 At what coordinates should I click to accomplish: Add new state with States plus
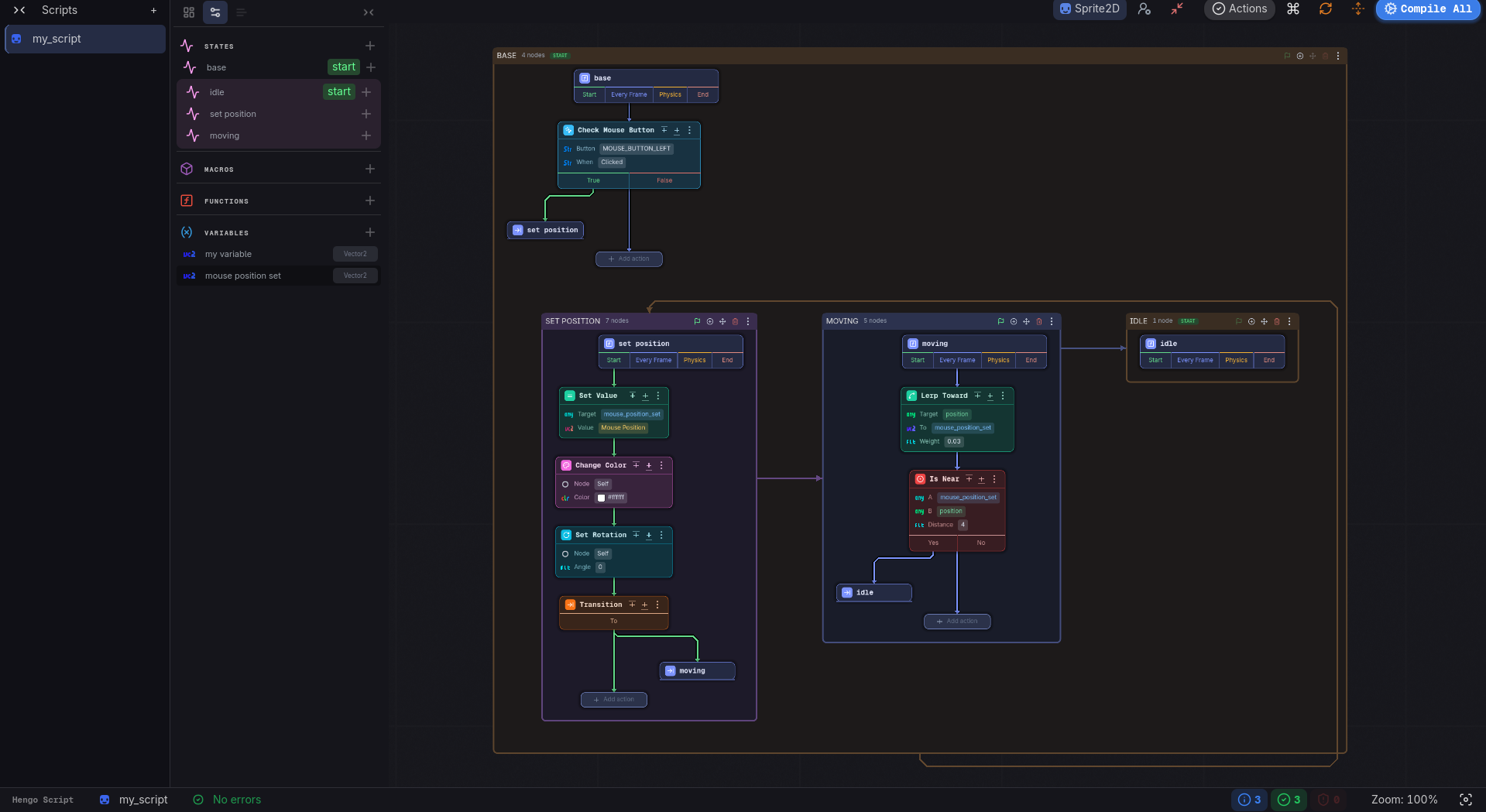[x=370, y=46]
